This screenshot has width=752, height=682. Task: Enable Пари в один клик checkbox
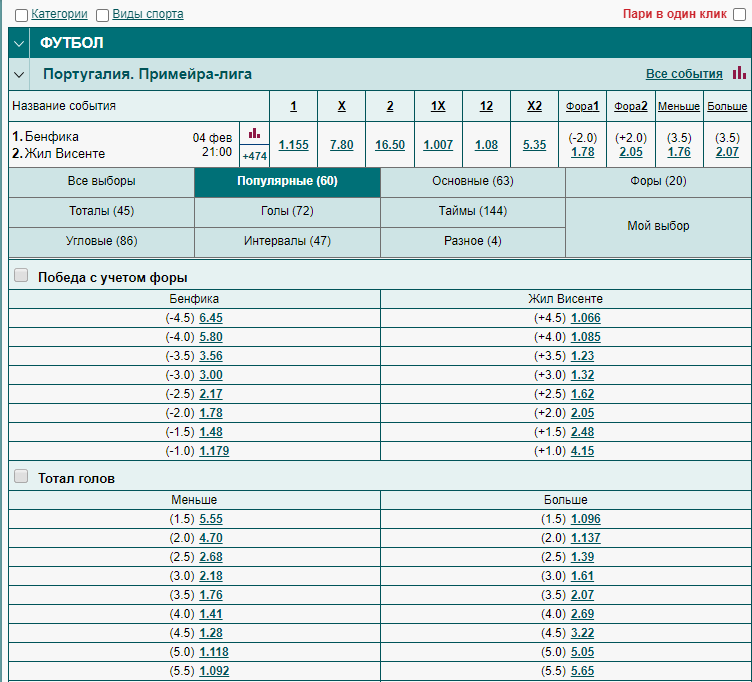coord(740,15)
